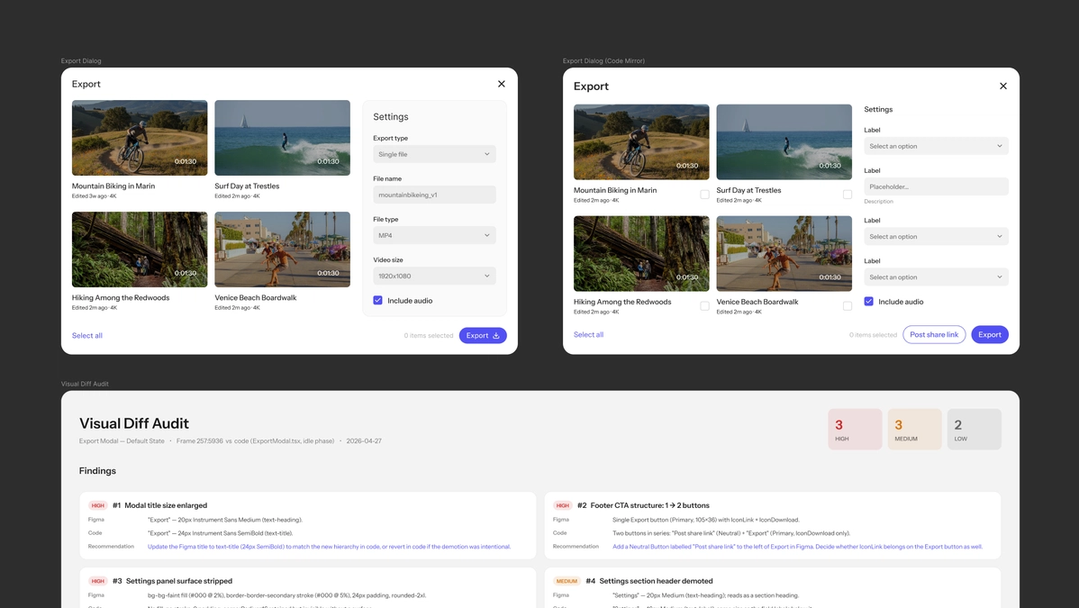This screenshot has height=608, width=1079.
Task: Open the Video size dropdown showing 1920x1080
Action: (434, 275)
